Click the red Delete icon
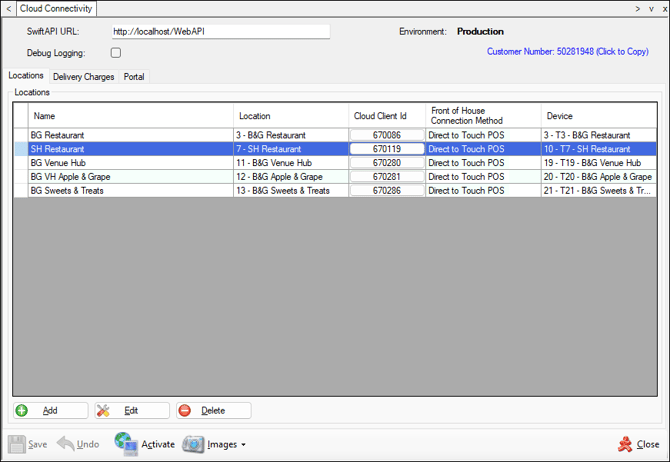The width and height of the screenshot is (670, 462). 185,411
